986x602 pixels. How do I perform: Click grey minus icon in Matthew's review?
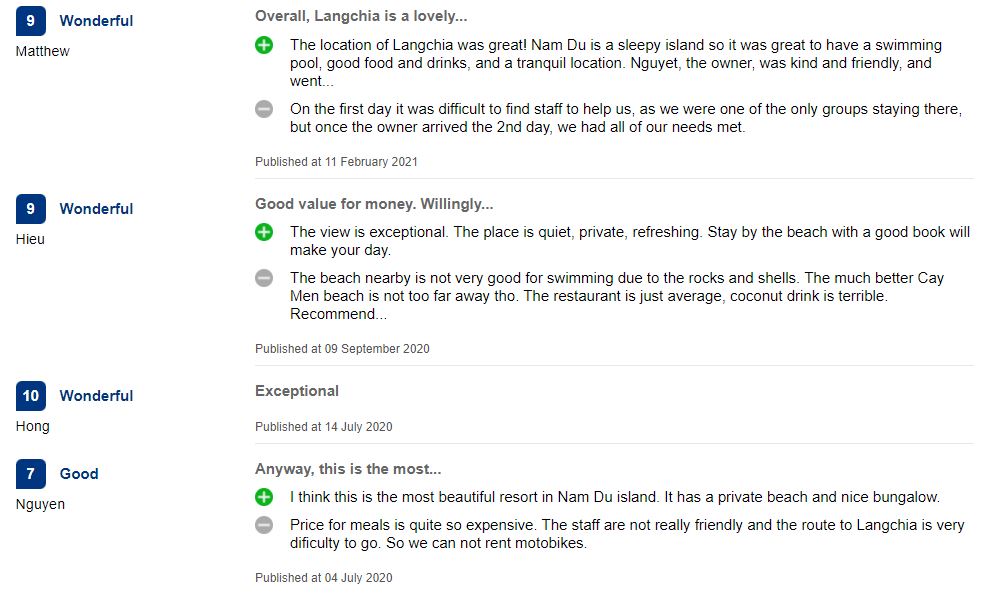(264, 109)
